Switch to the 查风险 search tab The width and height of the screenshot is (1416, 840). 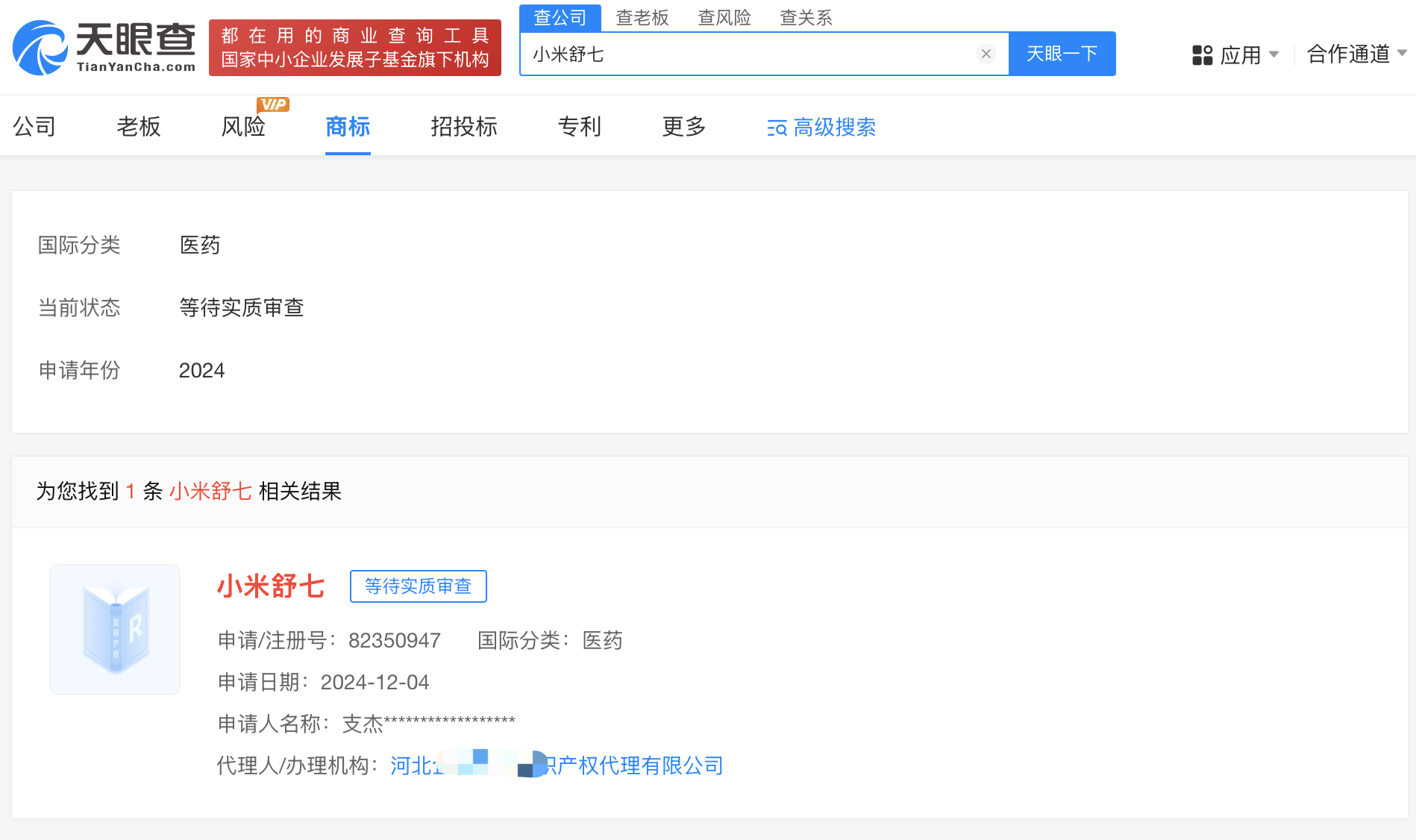724,18
